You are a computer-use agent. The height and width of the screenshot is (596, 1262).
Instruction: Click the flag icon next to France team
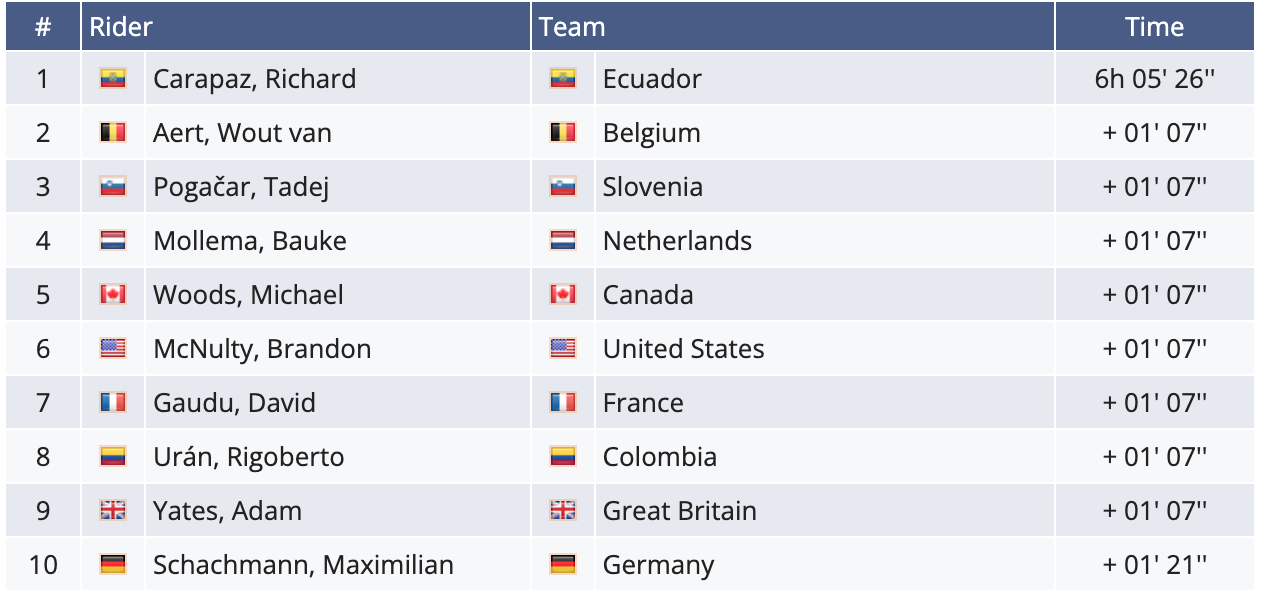[563, 403]
